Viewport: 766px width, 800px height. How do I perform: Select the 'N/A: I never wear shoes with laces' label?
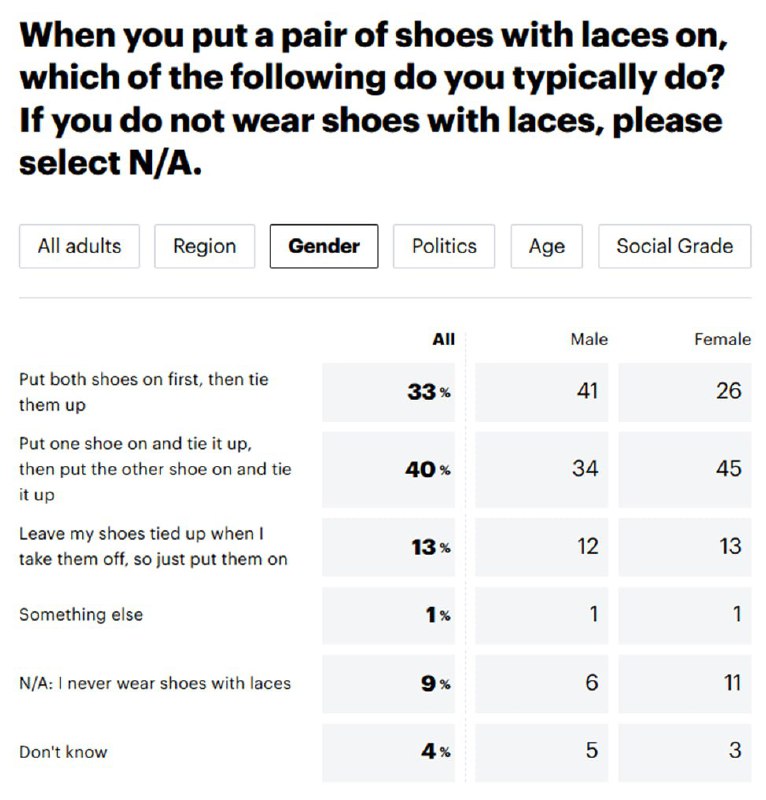point(155,683)
